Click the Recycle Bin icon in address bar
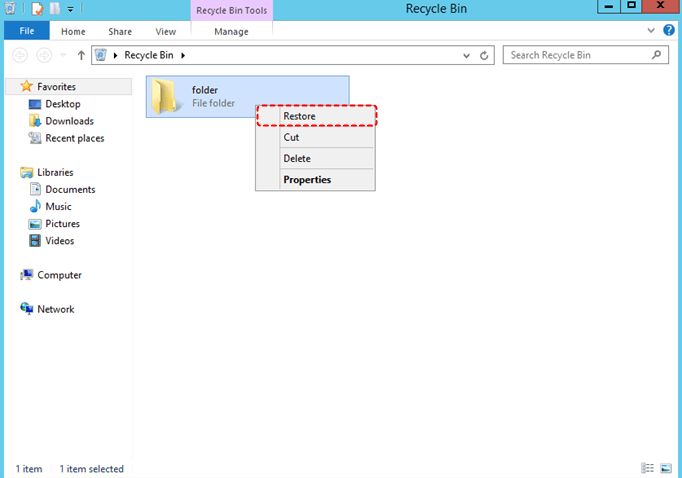 101,55
